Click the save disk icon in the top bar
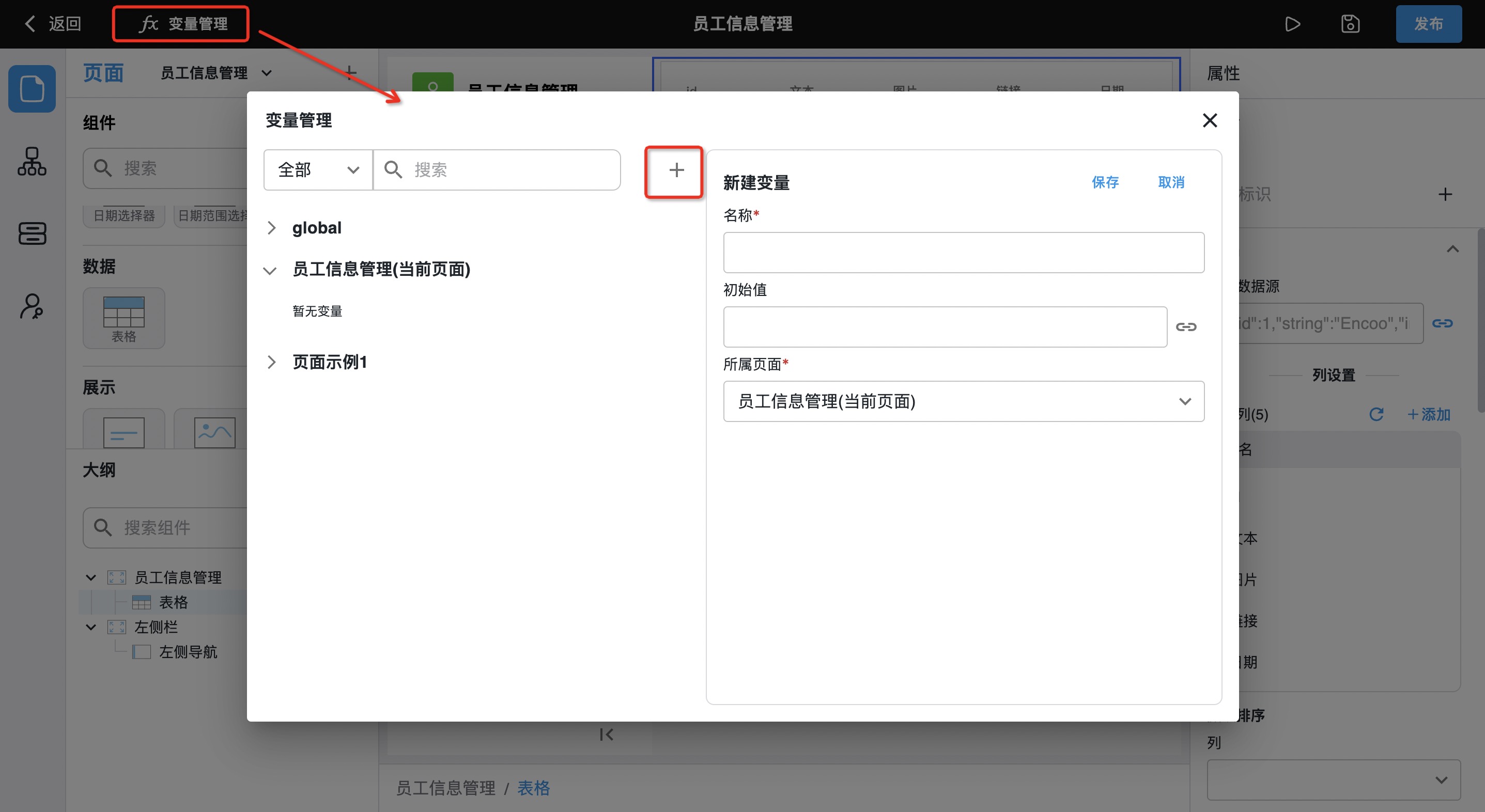1485x812 pixels. point(1350,24)
